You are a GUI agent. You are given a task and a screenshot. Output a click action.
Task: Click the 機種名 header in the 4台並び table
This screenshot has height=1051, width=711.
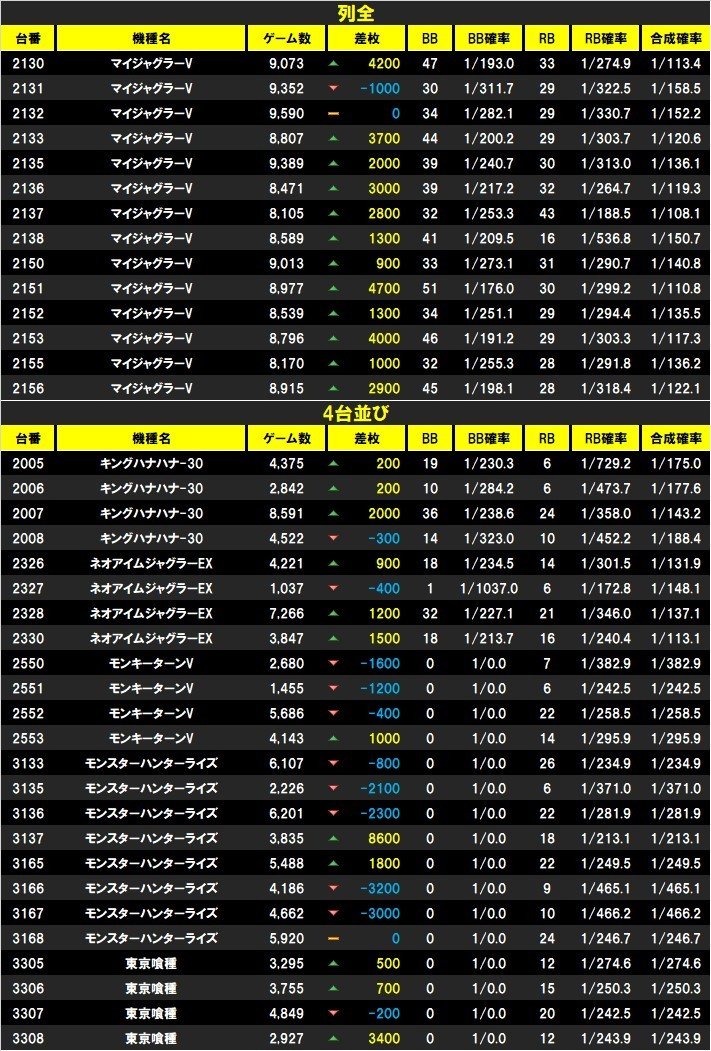[151, 438]
